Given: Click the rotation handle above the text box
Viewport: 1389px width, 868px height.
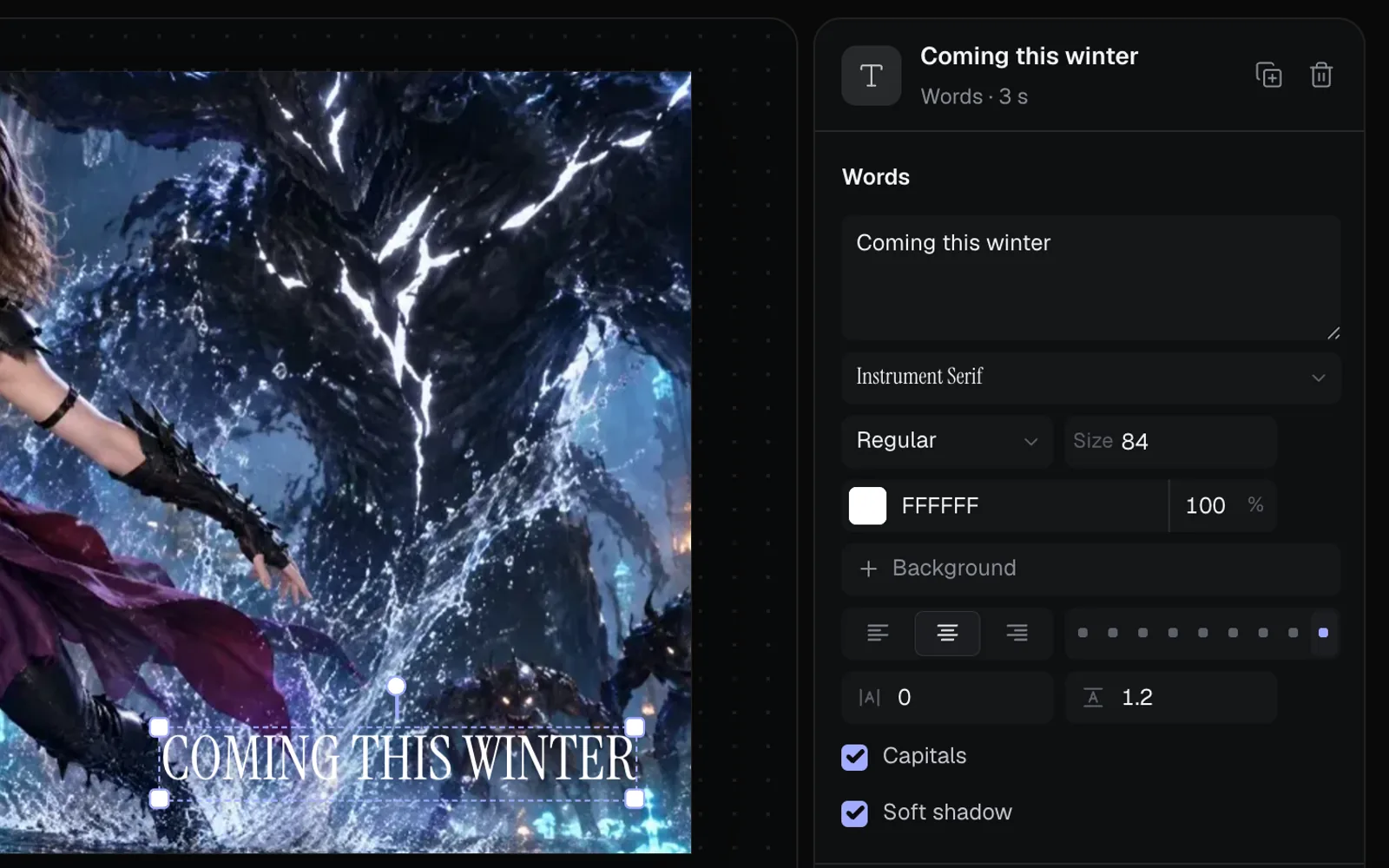Looking at the screenshot, I should (x=396, y=686).
